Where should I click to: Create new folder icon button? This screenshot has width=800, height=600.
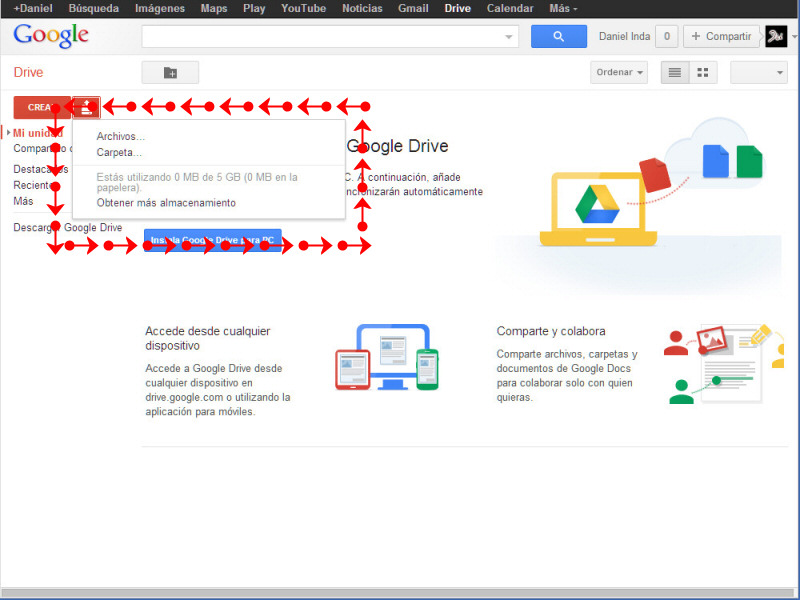pyautogui.click(x=170, y=72)
